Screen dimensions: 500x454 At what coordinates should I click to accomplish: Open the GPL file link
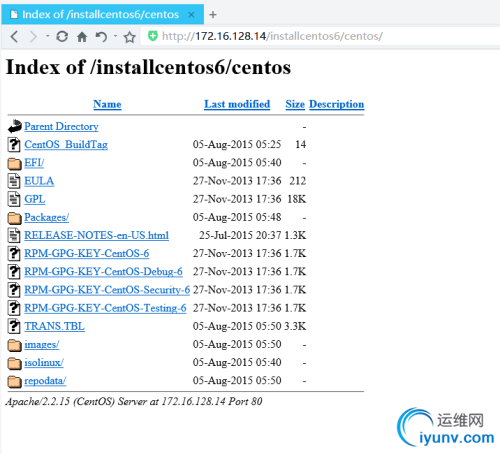tap(35, 199)
